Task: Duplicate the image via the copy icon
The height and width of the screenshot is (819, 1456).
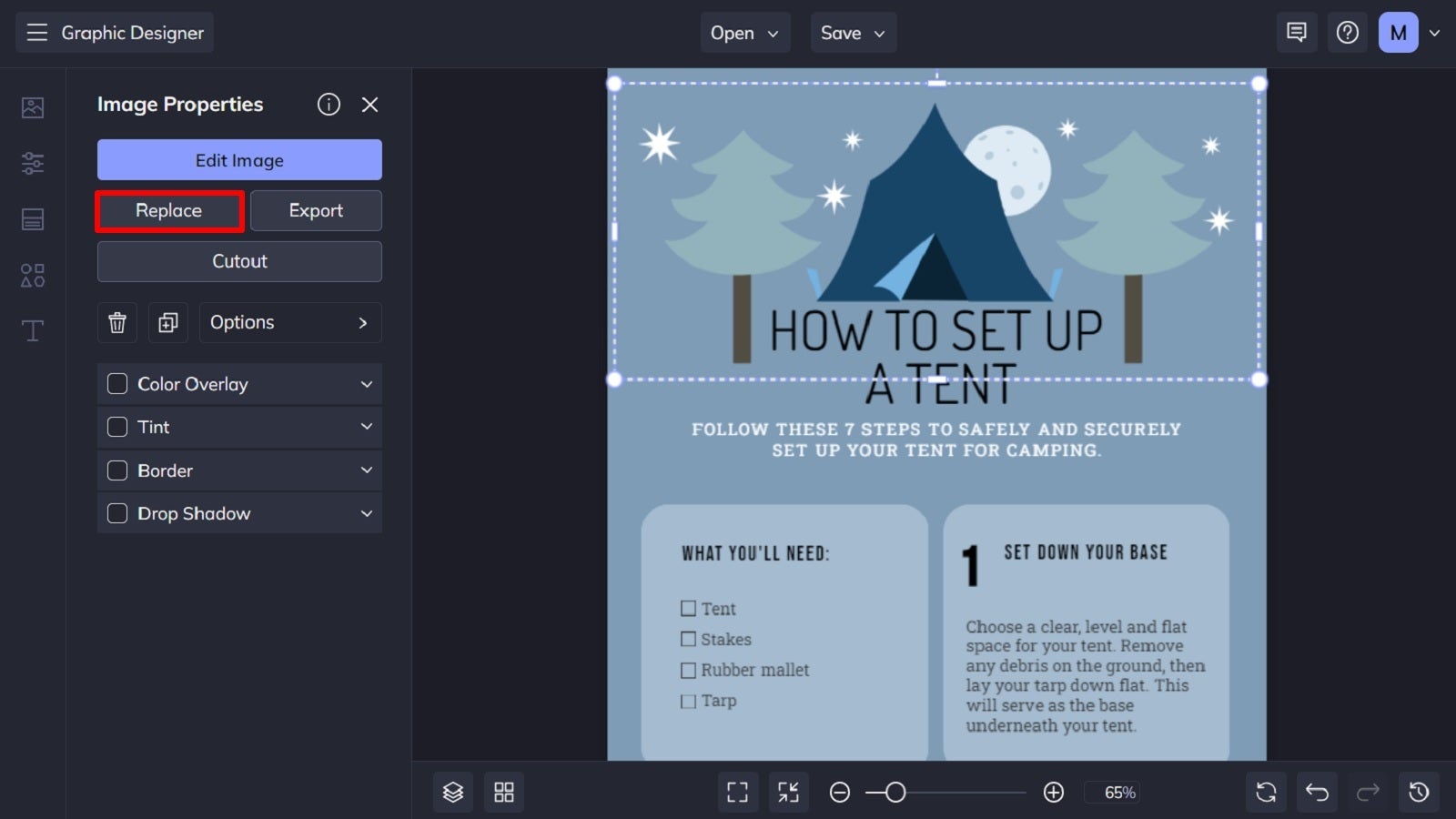Action: (167, 322)
